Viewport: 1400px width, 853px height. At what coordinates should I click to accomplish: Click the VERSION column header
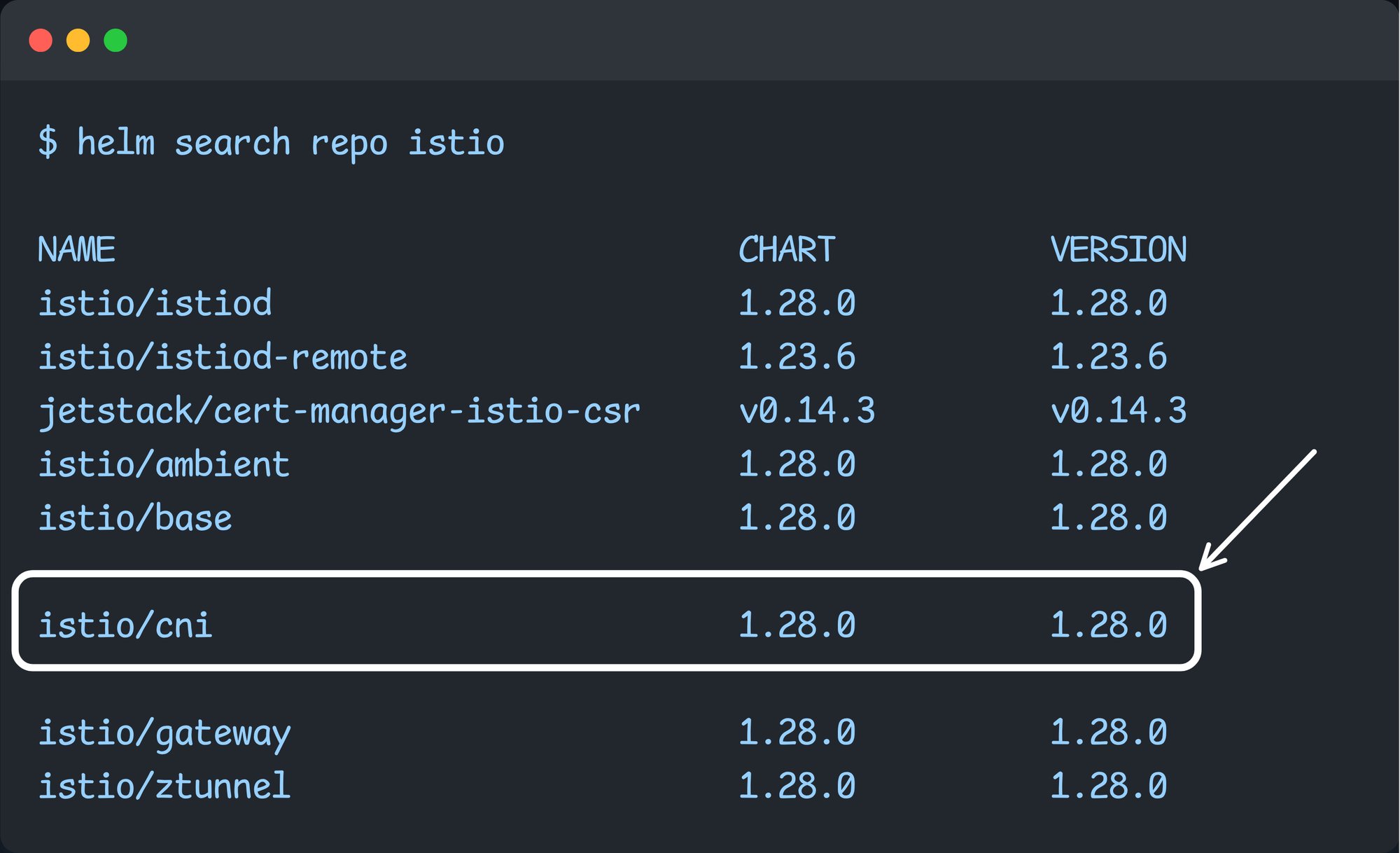pos(1119,249)
